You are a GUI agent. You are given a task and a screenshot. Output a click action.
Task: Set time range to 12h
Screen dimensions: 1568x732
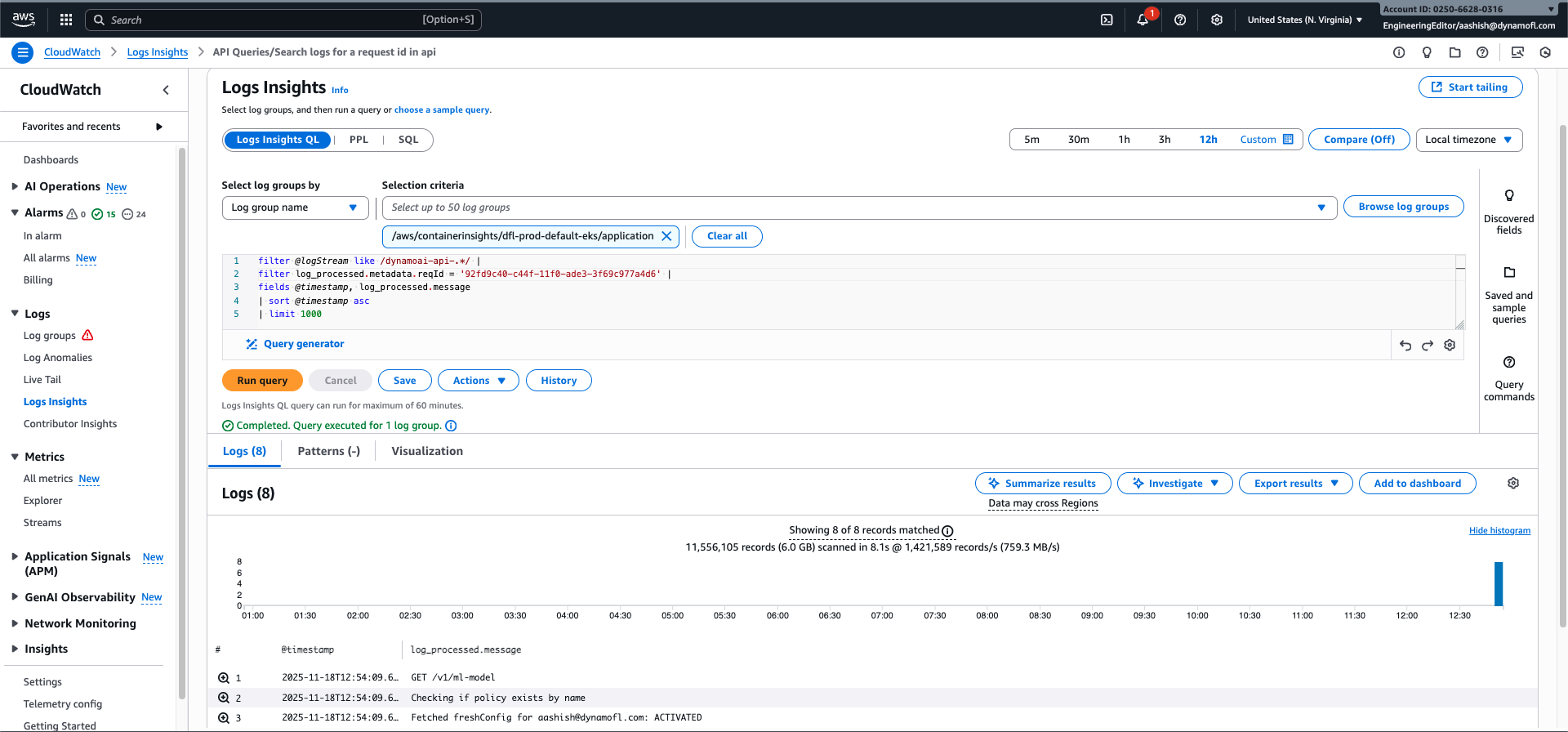(x=1209, y=140)
